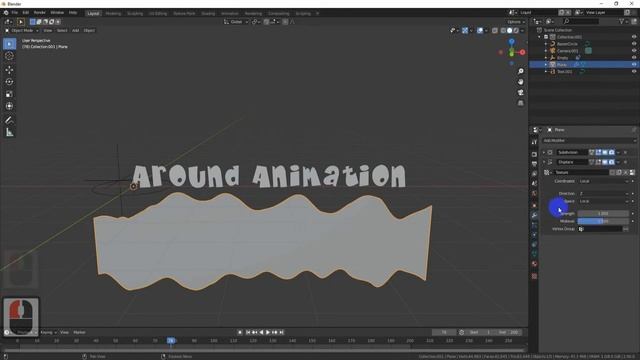Toggle camera view with the camera icon
This screenshot has height=360, width=640.
coord(521,93)
